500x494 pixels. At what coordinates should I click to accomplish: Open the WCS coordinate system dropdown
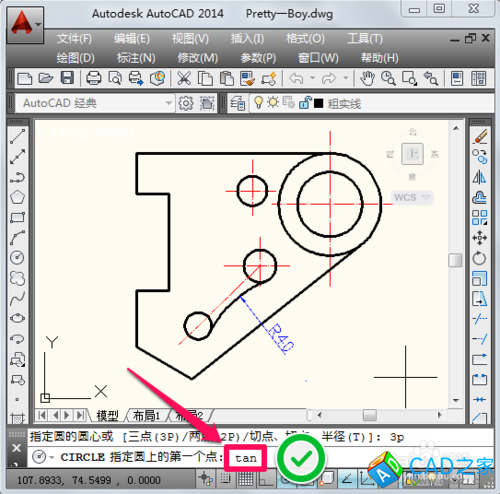pyautogui.click(x=426, y=197)
